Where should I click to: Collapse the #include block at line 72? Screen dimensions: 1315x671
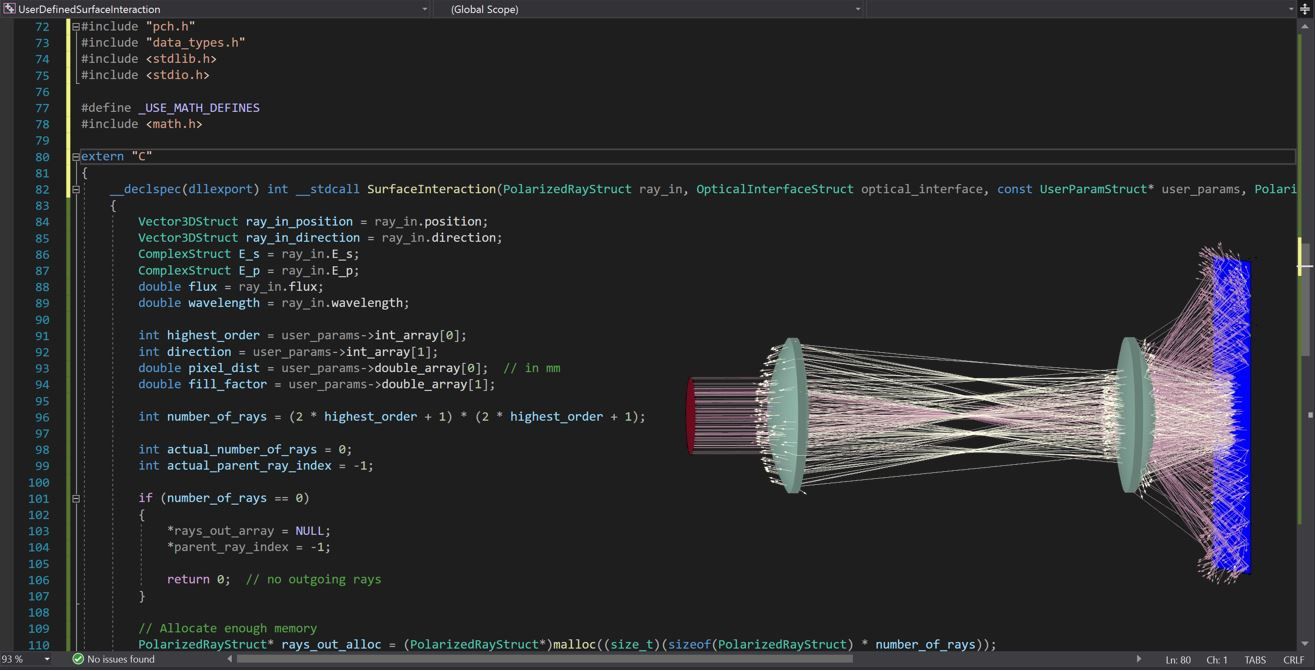click(x=76, y=27)
